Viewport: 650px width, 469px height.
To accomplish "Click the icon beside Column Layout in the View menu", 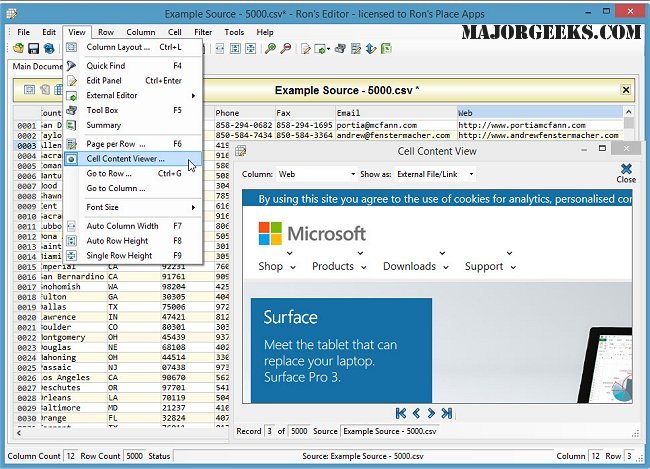I will click(72, 47).
